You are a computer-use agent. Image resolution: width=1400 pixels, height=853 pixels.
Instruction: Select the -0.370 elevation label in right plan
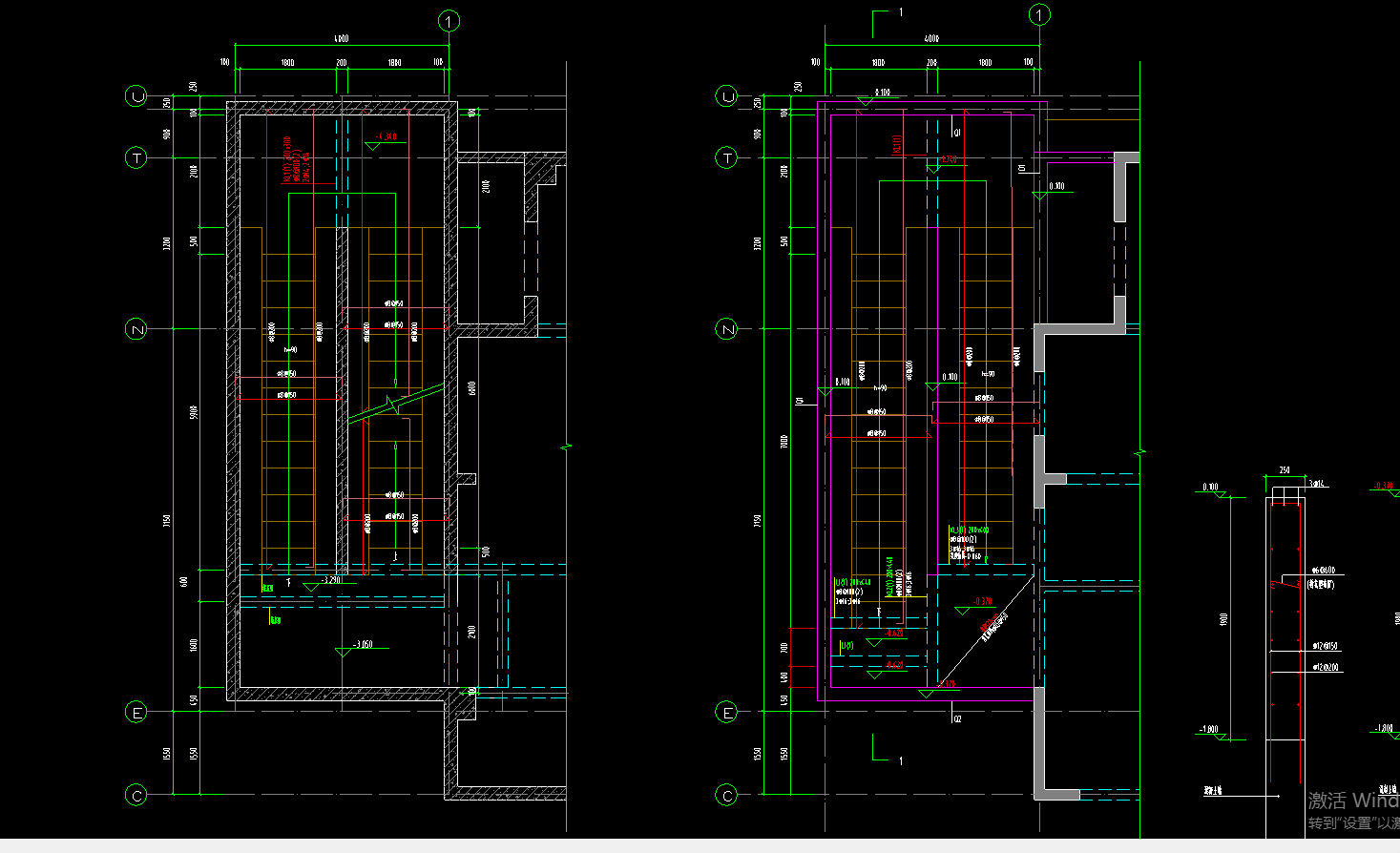tap(983, 601)
